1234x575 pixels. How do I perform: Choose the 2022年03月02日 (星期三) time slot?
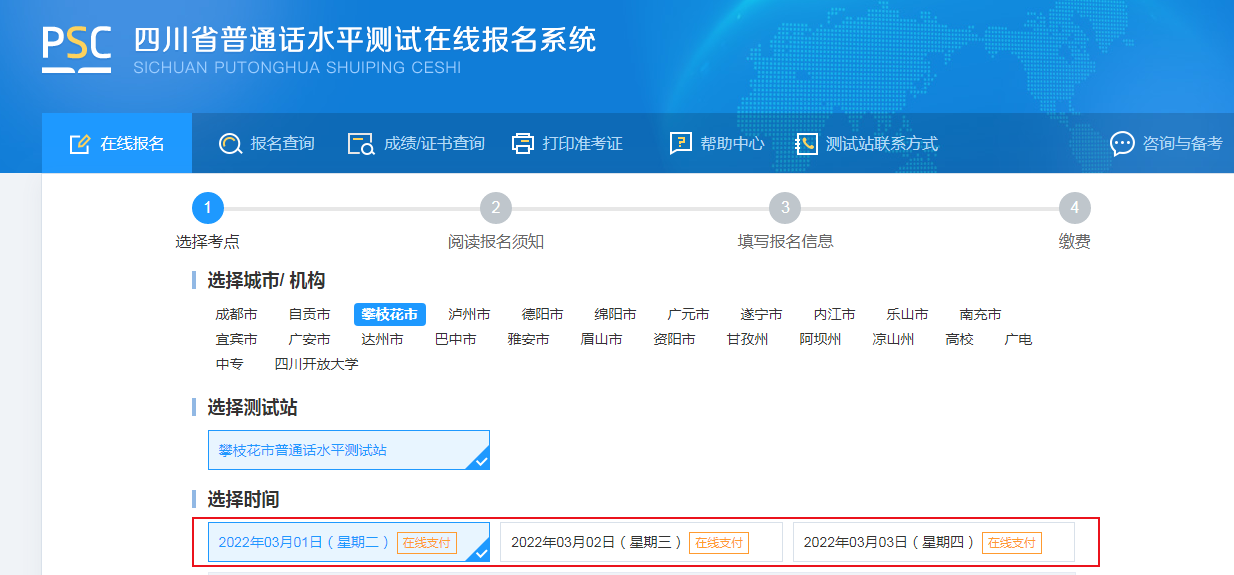click(x=640, y=542)
